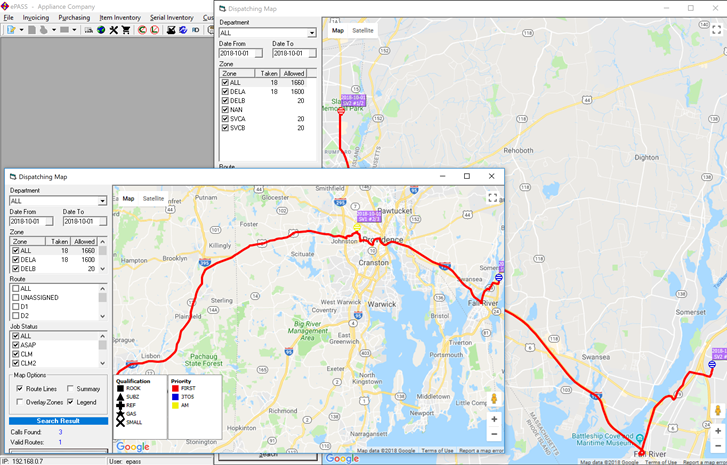
Task: Click the ID toolbar icon
Action: 196,30
